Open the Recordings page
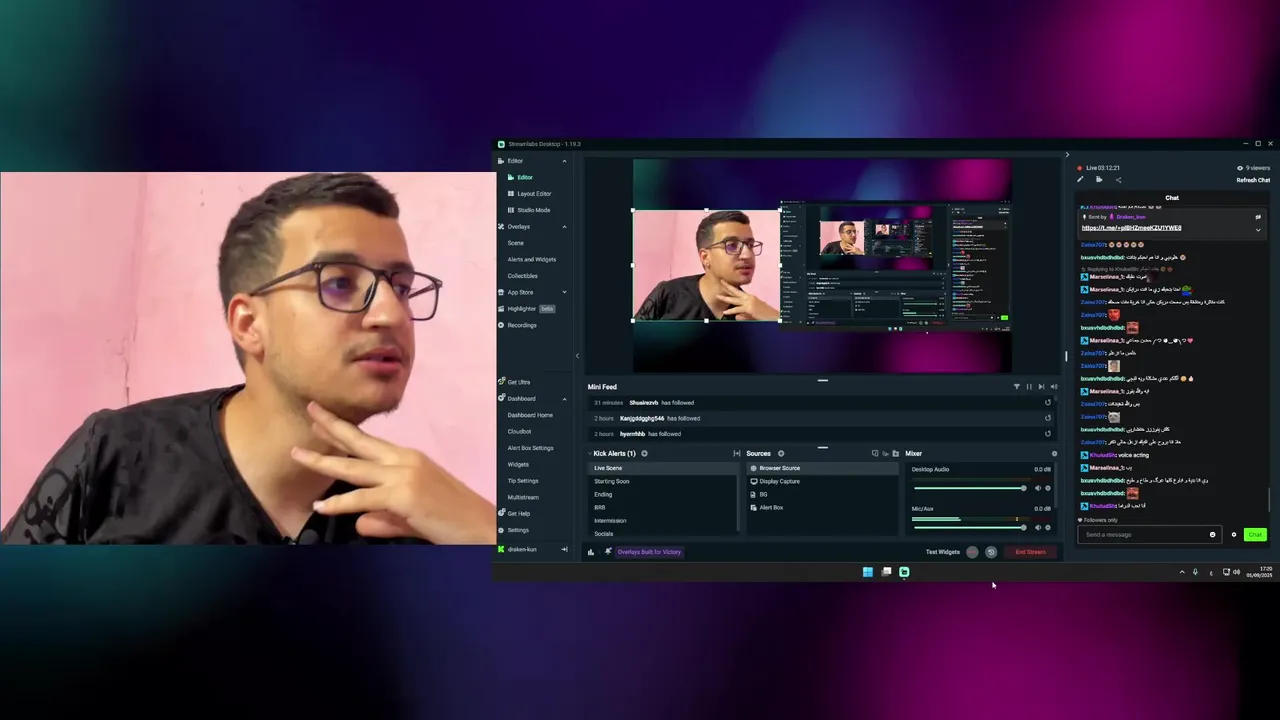Screen dimensions: 1280x720 click(x=518, y=325)
